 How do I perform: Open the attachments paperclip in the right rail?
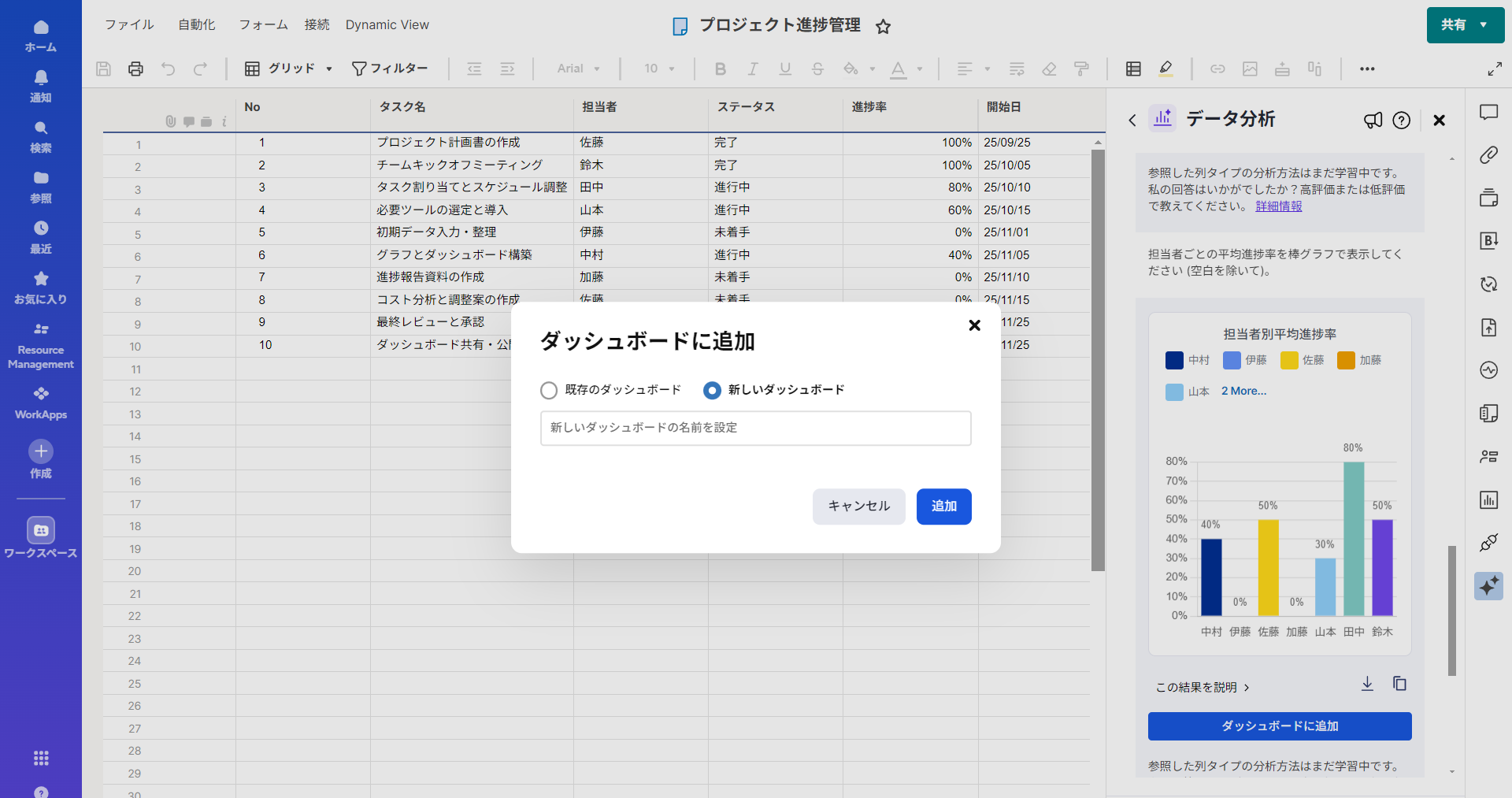(1488, 155)
